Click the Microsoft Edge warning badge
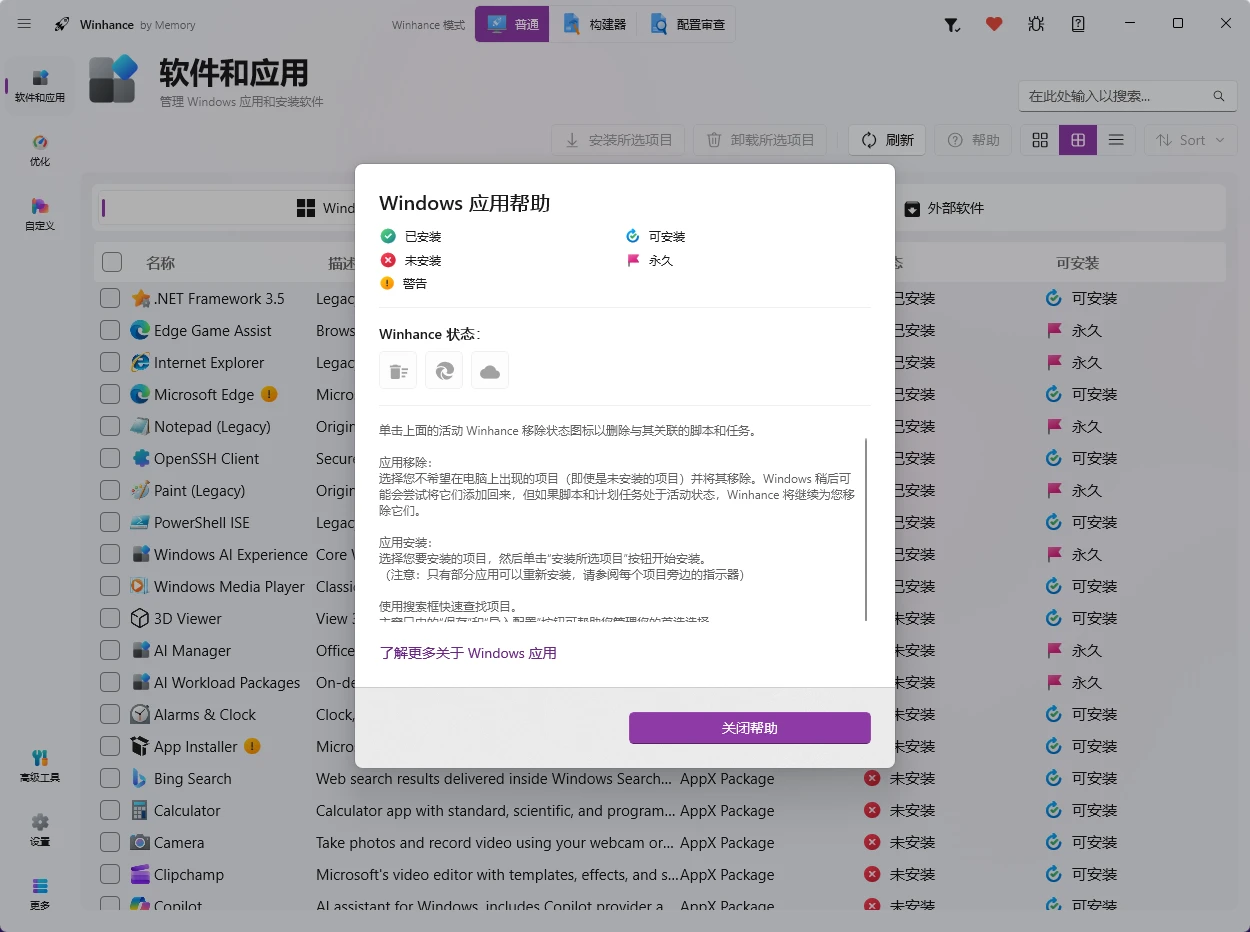 click(x=269, y=394)
